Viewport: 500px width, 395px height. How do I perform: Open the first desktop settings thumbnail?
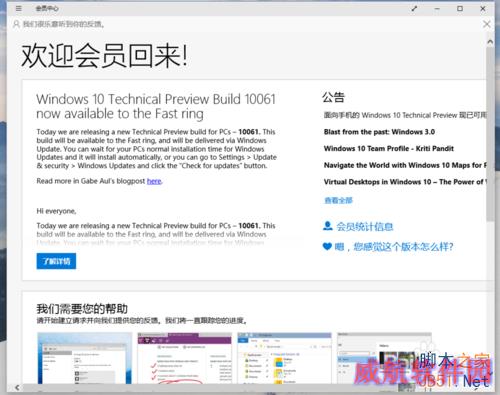click(x=84, y=358)
